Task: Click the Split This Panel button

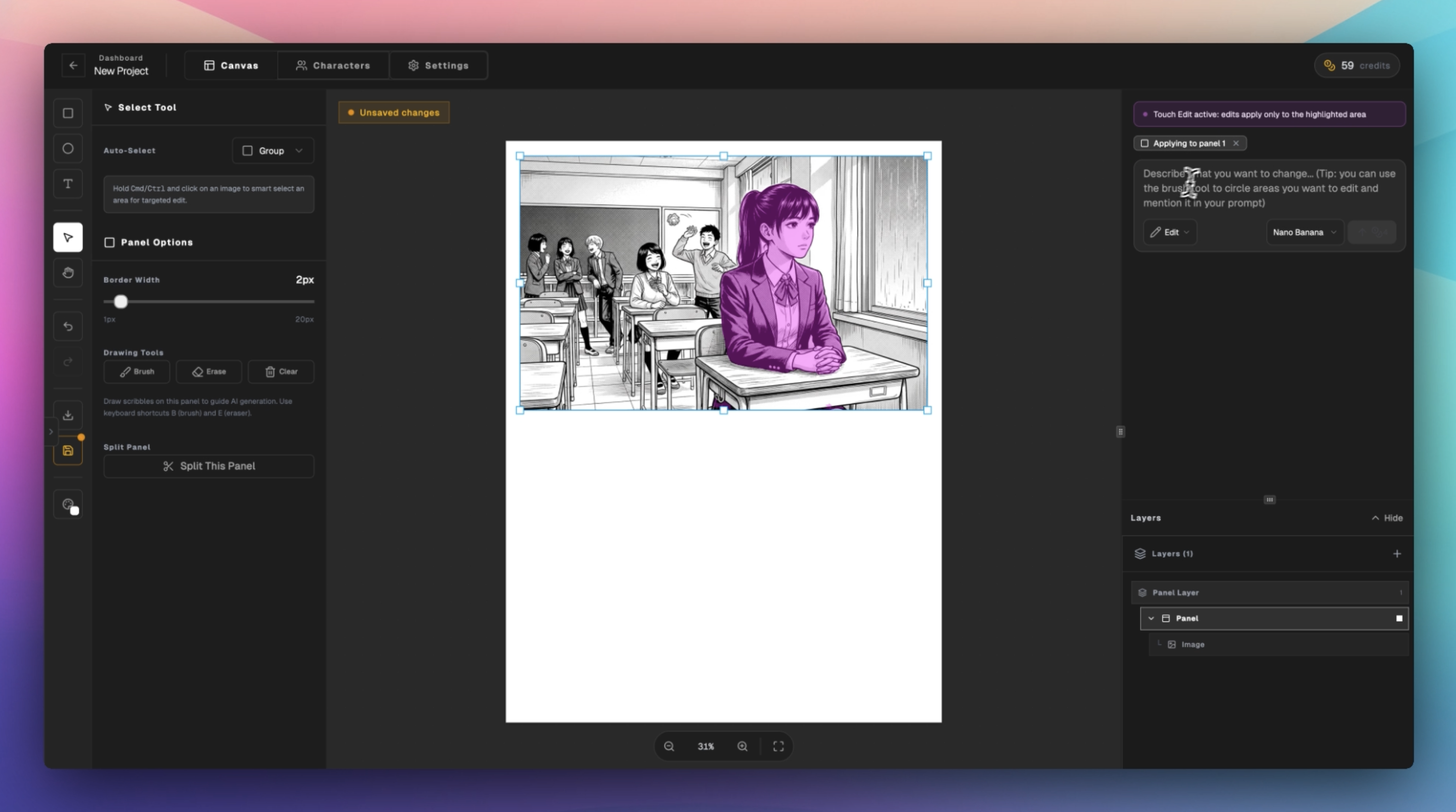Action: click(208, 466)
